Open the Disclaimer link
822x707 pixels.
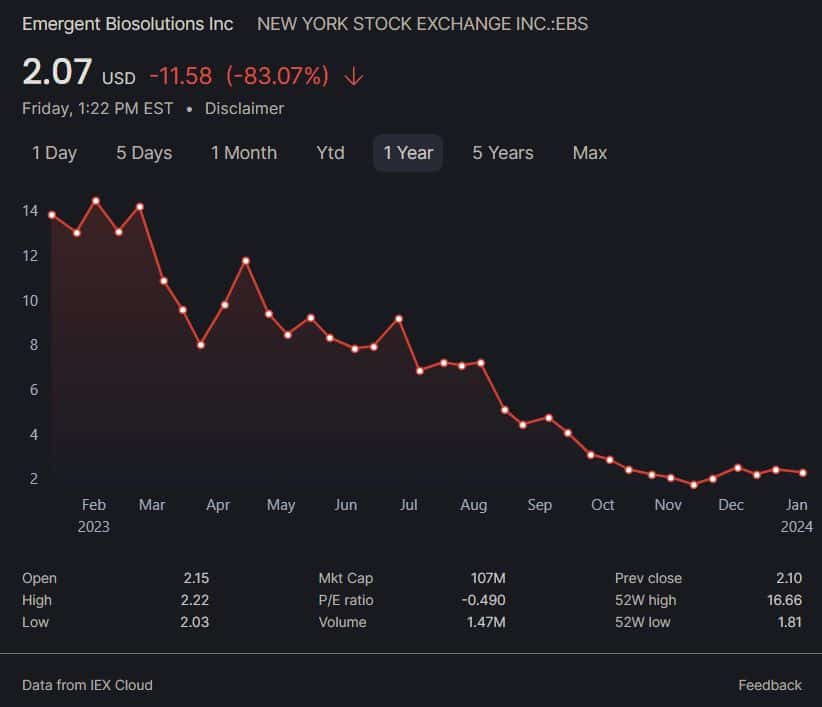pyautogui.click(x=244, y=108)
